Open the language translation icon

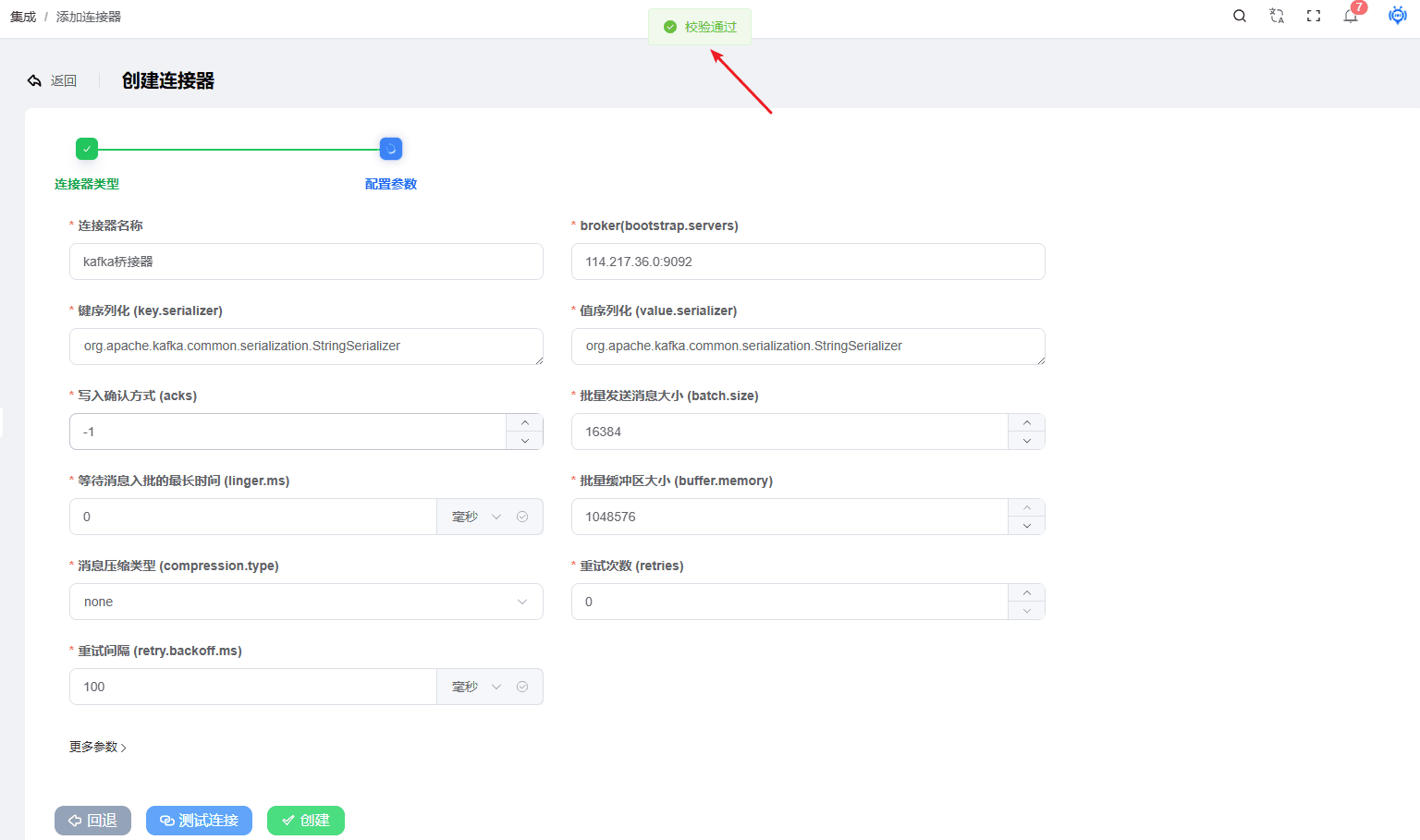(1277, 16)
